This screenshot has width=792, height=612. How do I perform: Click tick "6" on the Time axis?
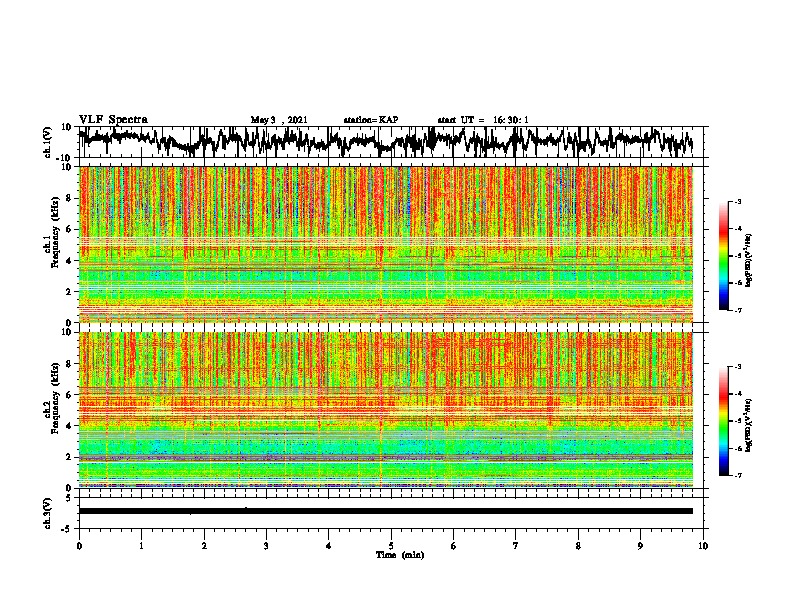pyautogui.click(x=454, y=546)
